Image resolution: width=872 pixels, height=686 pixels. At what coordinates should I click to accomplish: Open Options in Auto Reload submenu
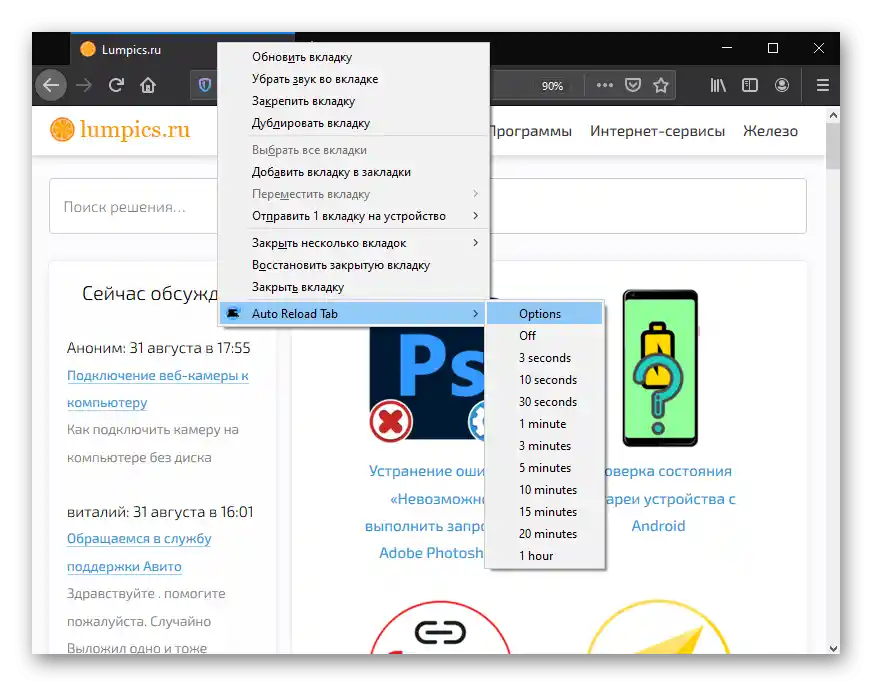tap(545, 314)
